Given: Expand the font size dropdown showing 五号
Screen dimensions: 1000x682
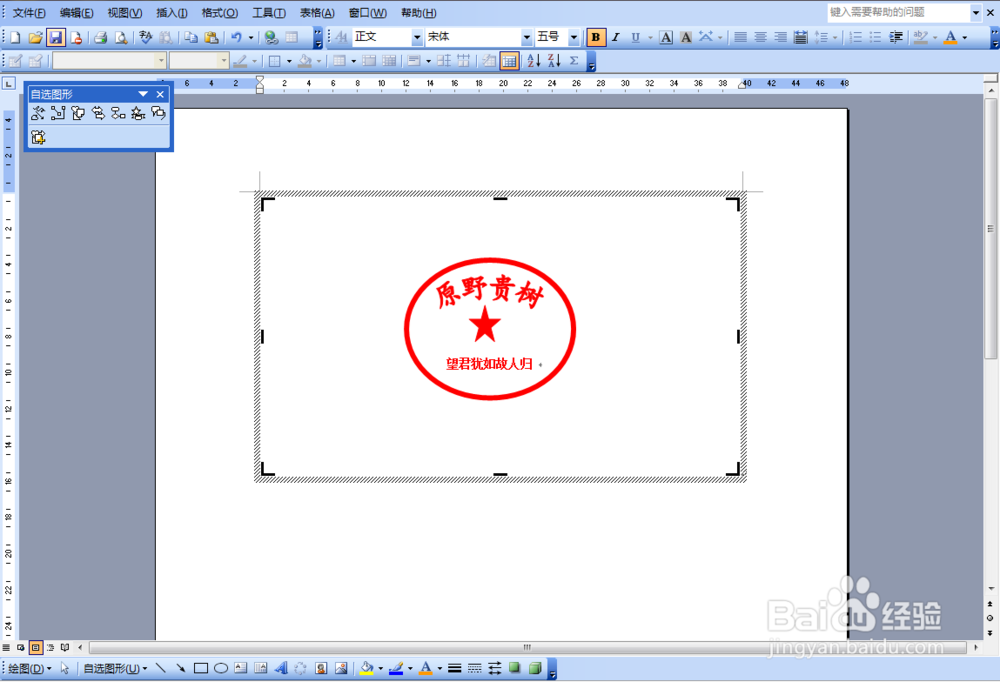Looking at the screenshot, I should click(x=576, y=37).
